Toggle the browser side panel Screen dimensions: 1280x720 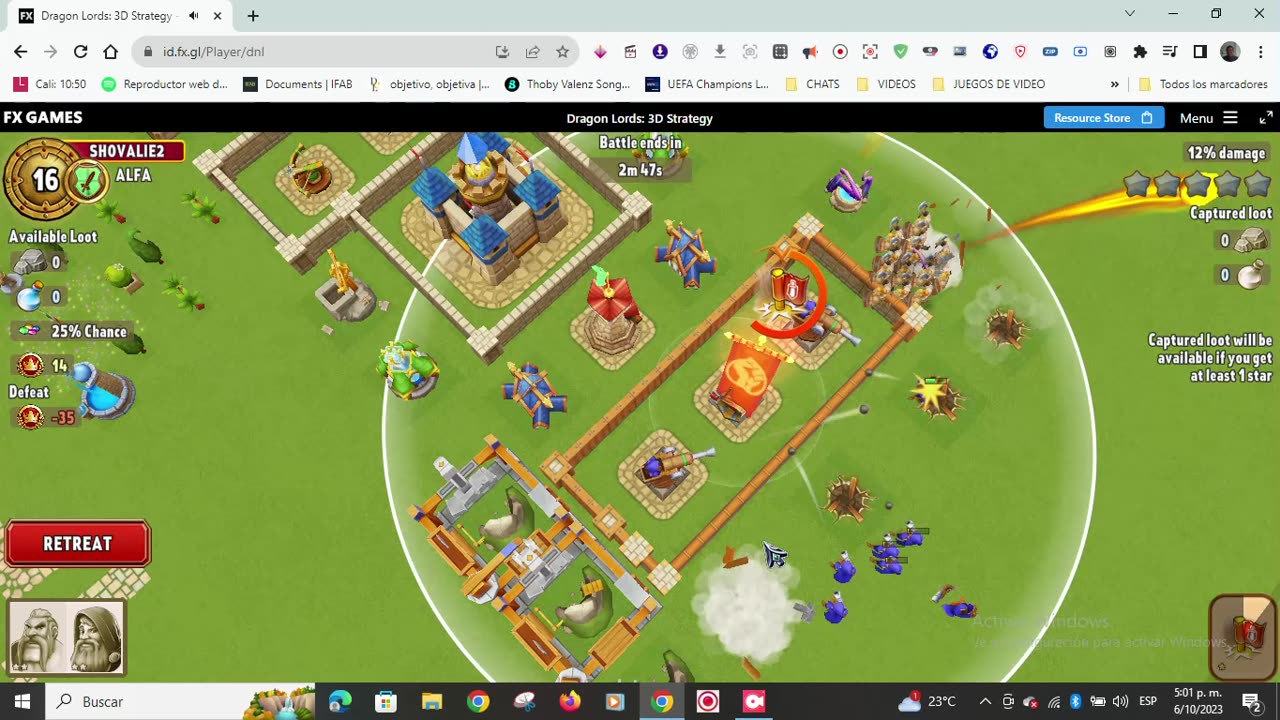[x=1200, y=52]
